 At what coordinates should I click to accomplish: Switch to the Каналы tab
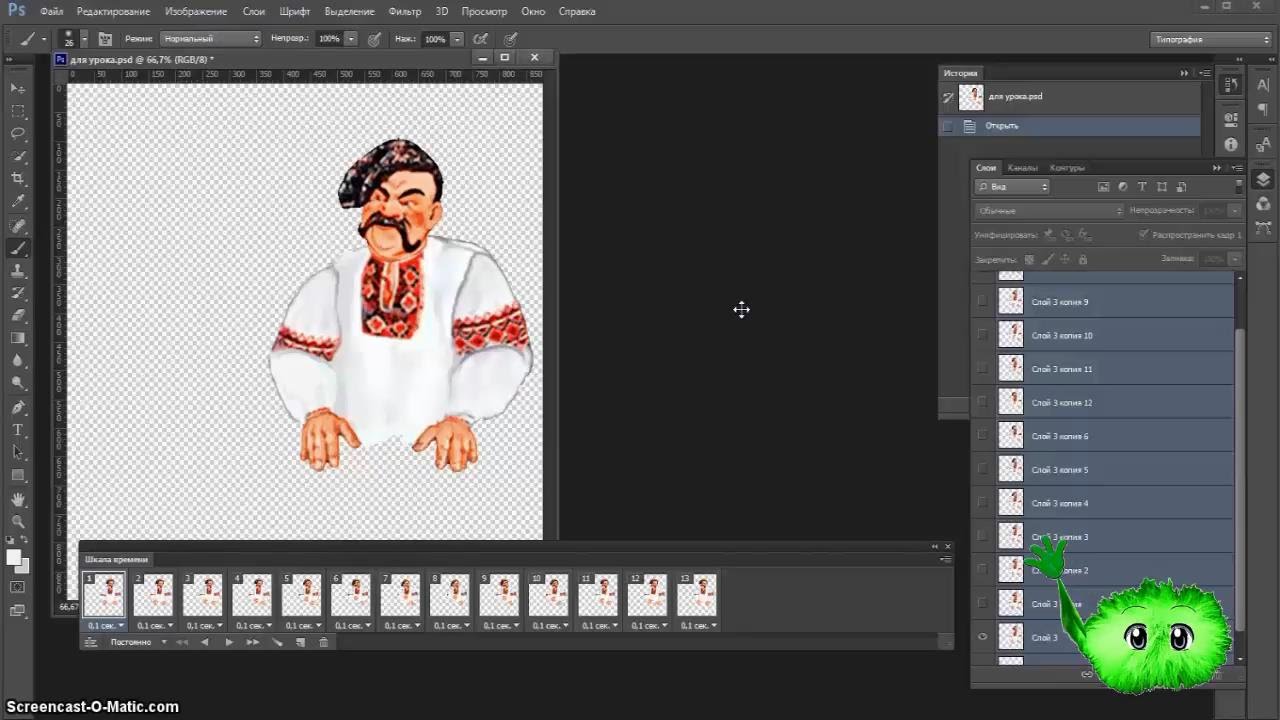[1022, 168]
